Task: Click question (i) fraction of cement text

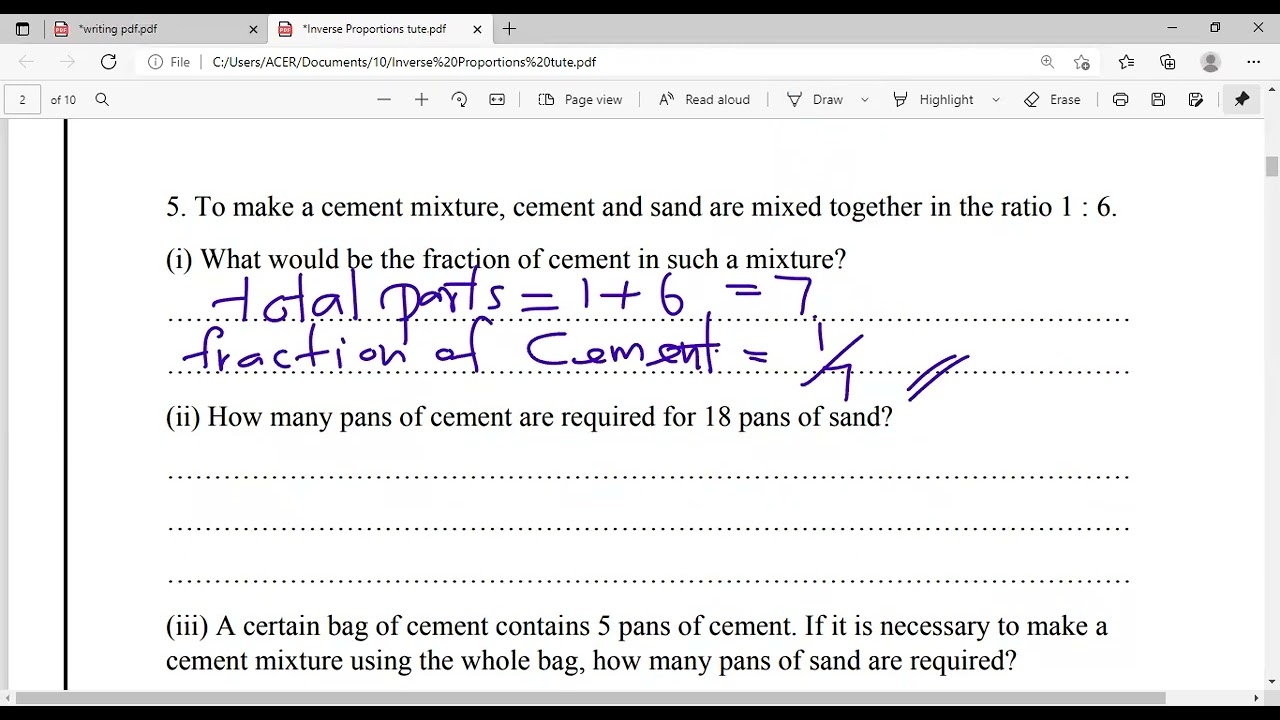Action: pyautogui.click(x=506, y=259)
